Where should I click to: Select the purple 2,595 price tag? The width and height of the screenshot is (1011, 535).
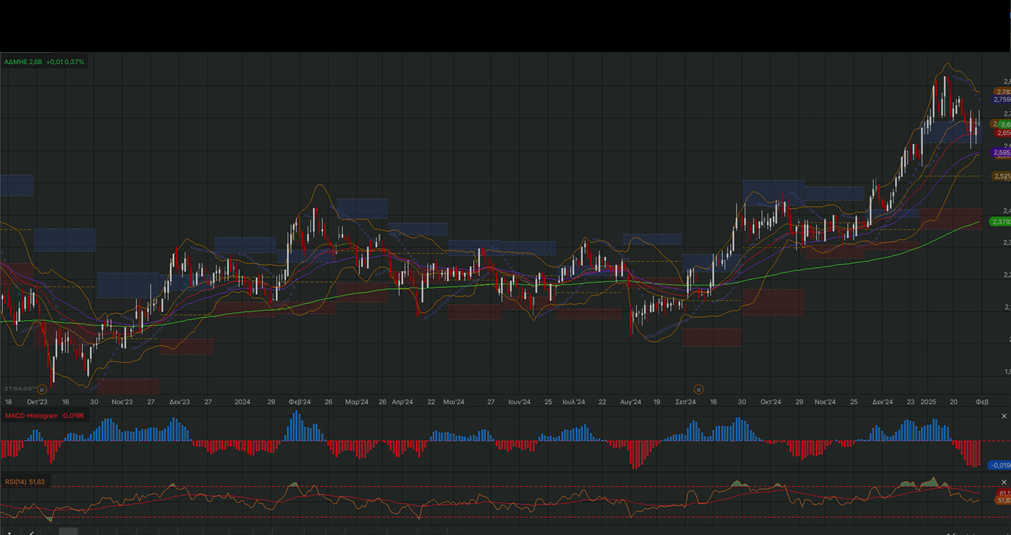1001,153
